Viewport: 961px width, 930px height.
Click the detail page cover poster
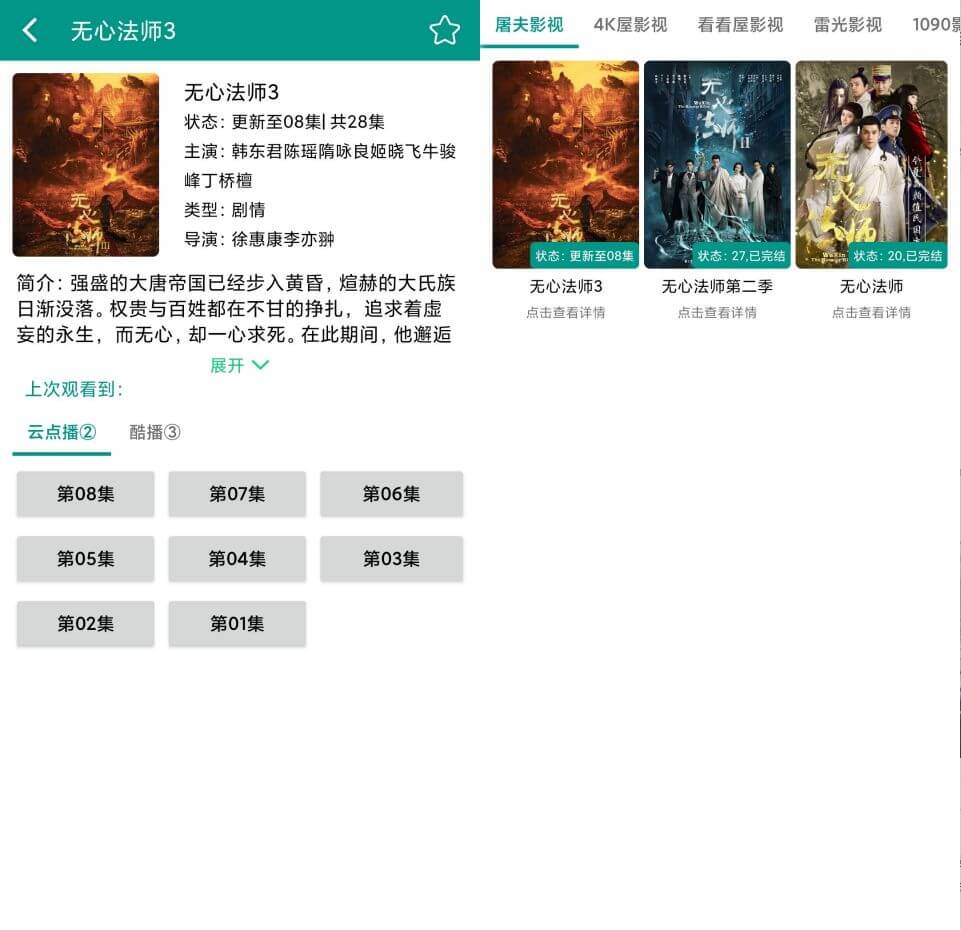tap(86, 164)
